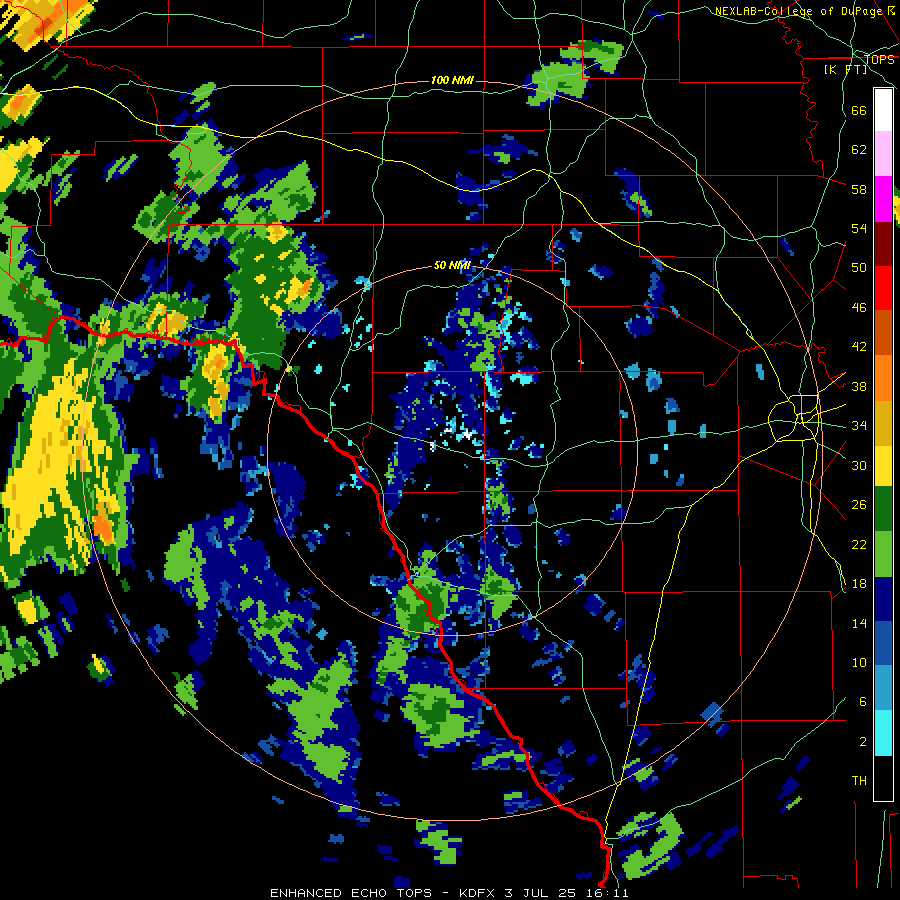Click the "66" legend value
Screen dimensions: 900x900
click(x=859, y=110)
